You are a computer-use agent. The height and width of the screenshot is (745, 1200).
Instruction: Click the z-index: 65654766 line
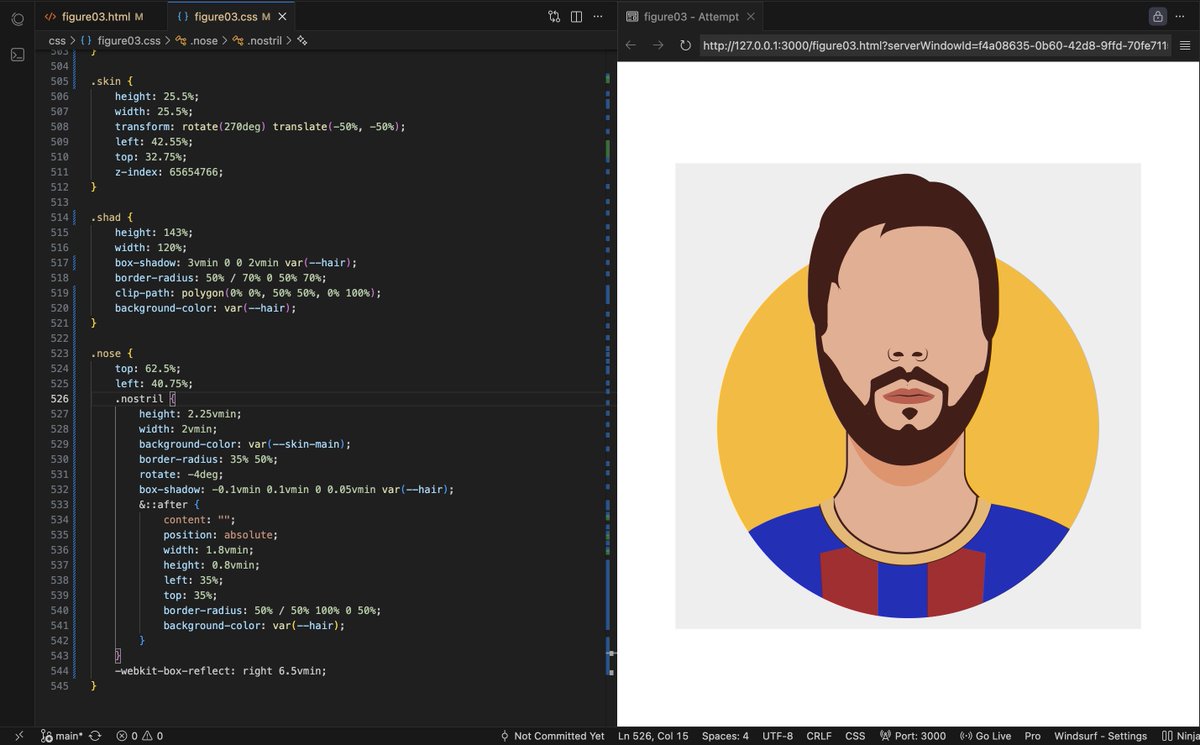click(169, 172)
